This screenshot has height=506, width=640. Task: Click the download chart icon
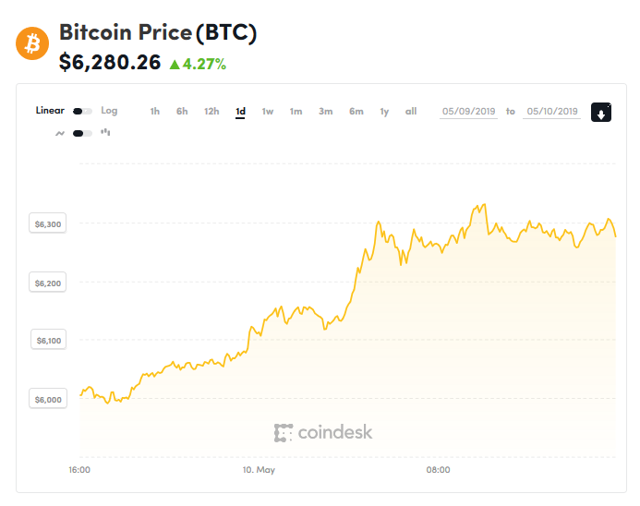click(x=601, y=112)
